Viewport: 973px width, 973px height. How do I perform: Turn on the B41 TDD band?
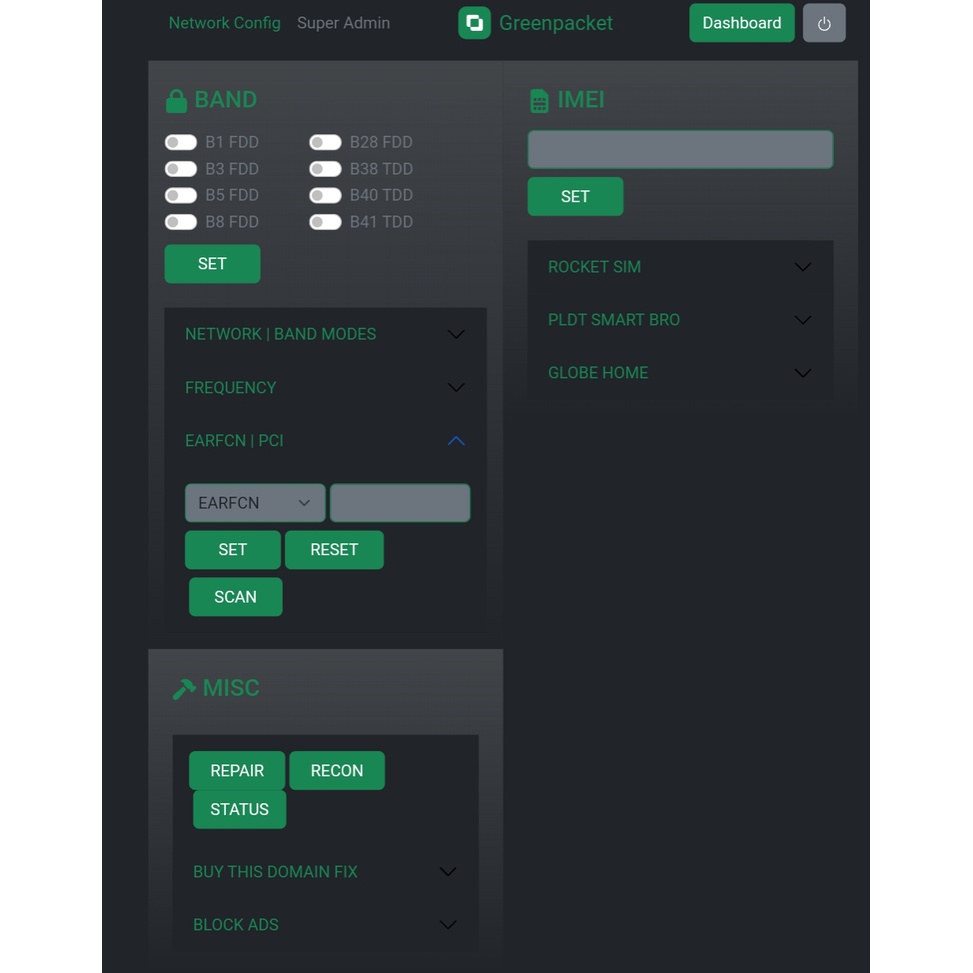point(325,222)
